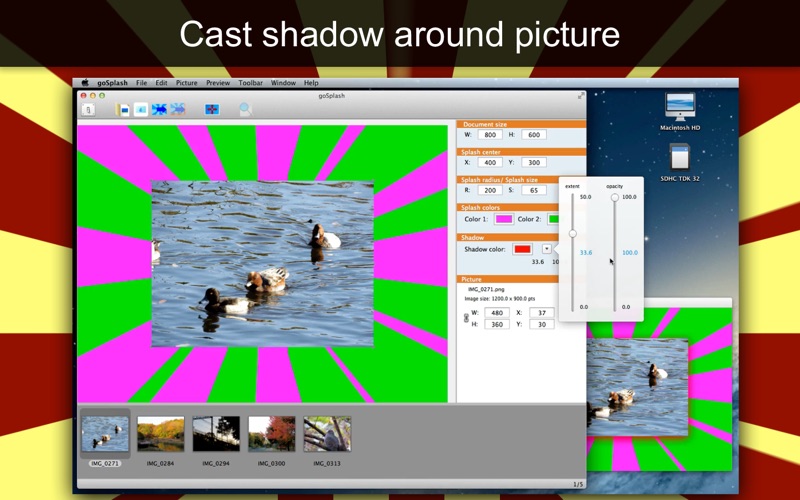This screenshot has height=500, width=800.
Task: Click the blue 33.6 extent value
Action: pos(586,253)
